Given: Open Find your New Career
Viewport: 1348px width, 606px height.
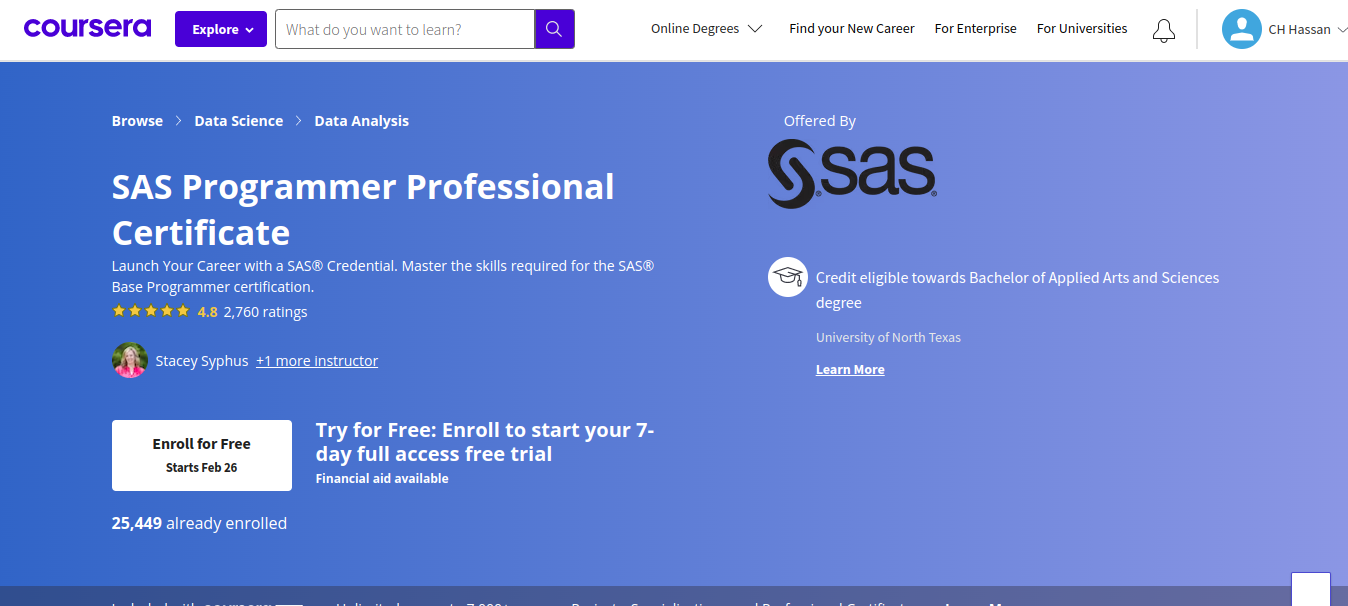Looking at the screenshot, I should (852, 29).
